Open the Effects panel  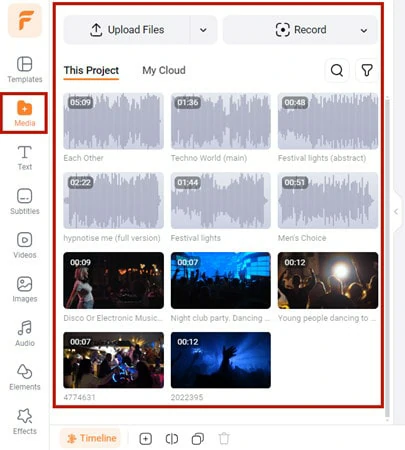click(x=25, y=421)
